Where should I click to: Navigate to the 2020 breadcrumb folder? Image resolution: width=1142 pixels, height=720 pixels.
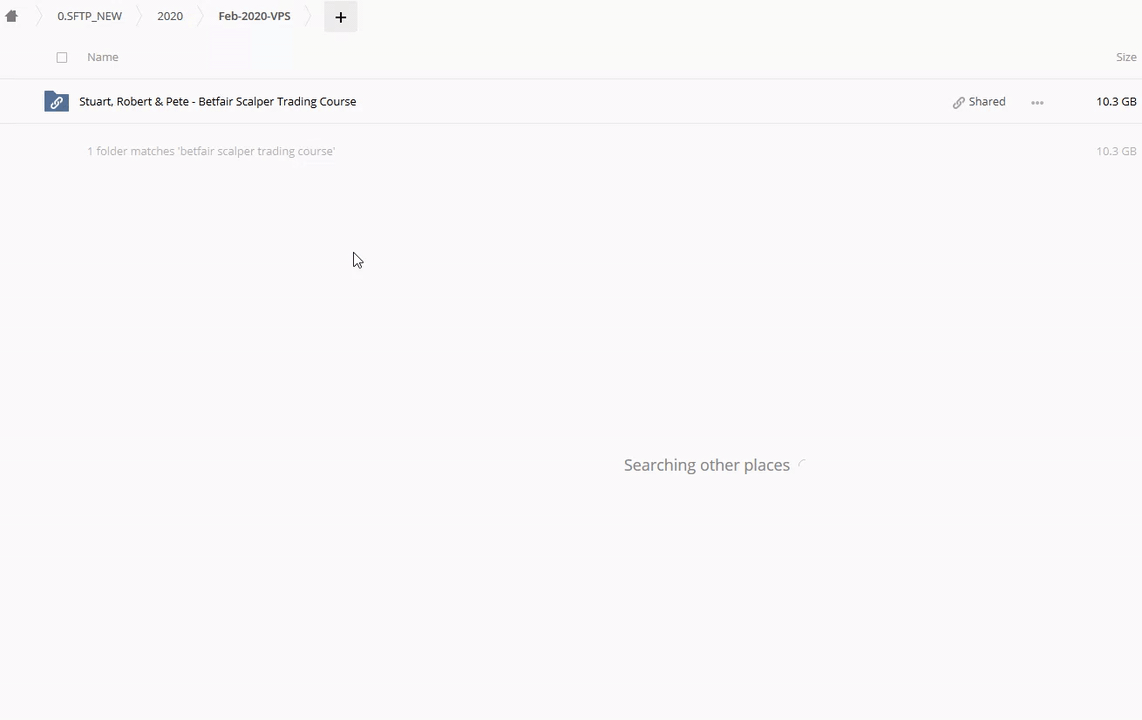coord(170,16)
